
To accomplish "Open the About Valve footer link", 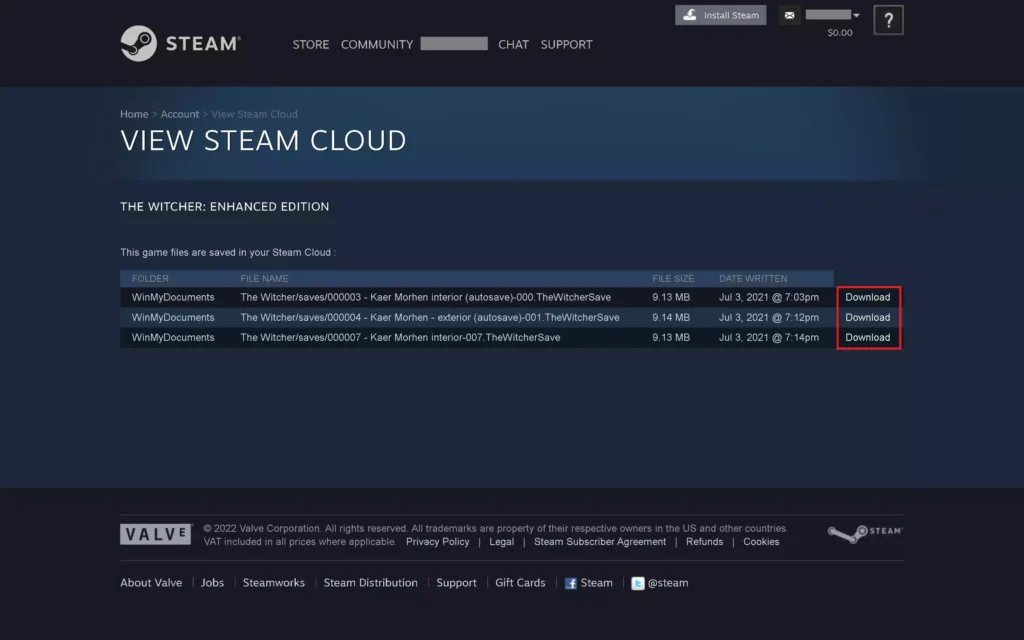I will tap(151, 583).
